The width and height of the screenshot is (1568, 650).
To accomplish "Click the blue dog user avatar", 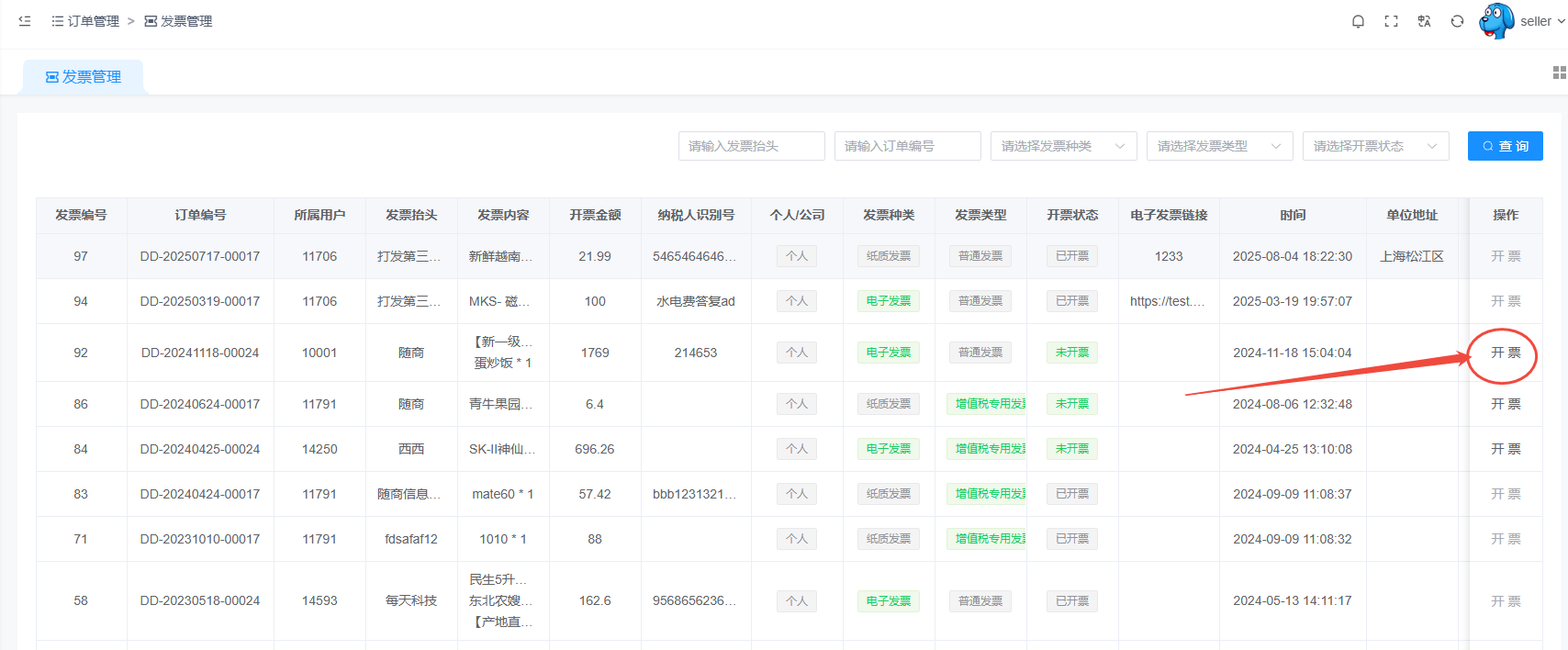I will point(1496,21).
